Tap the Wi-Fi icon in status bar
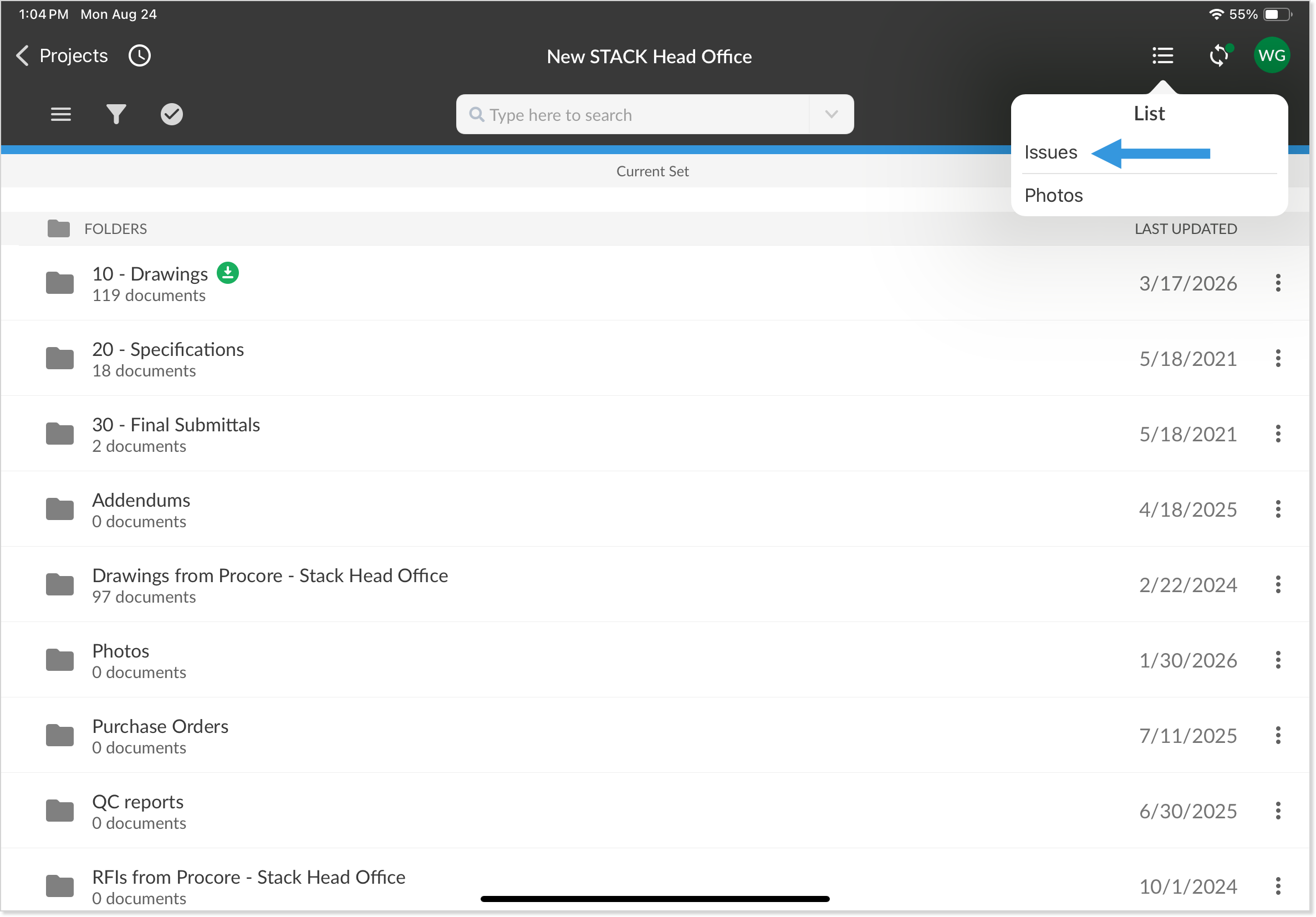1316x917 pixels. click(1216, 14)
